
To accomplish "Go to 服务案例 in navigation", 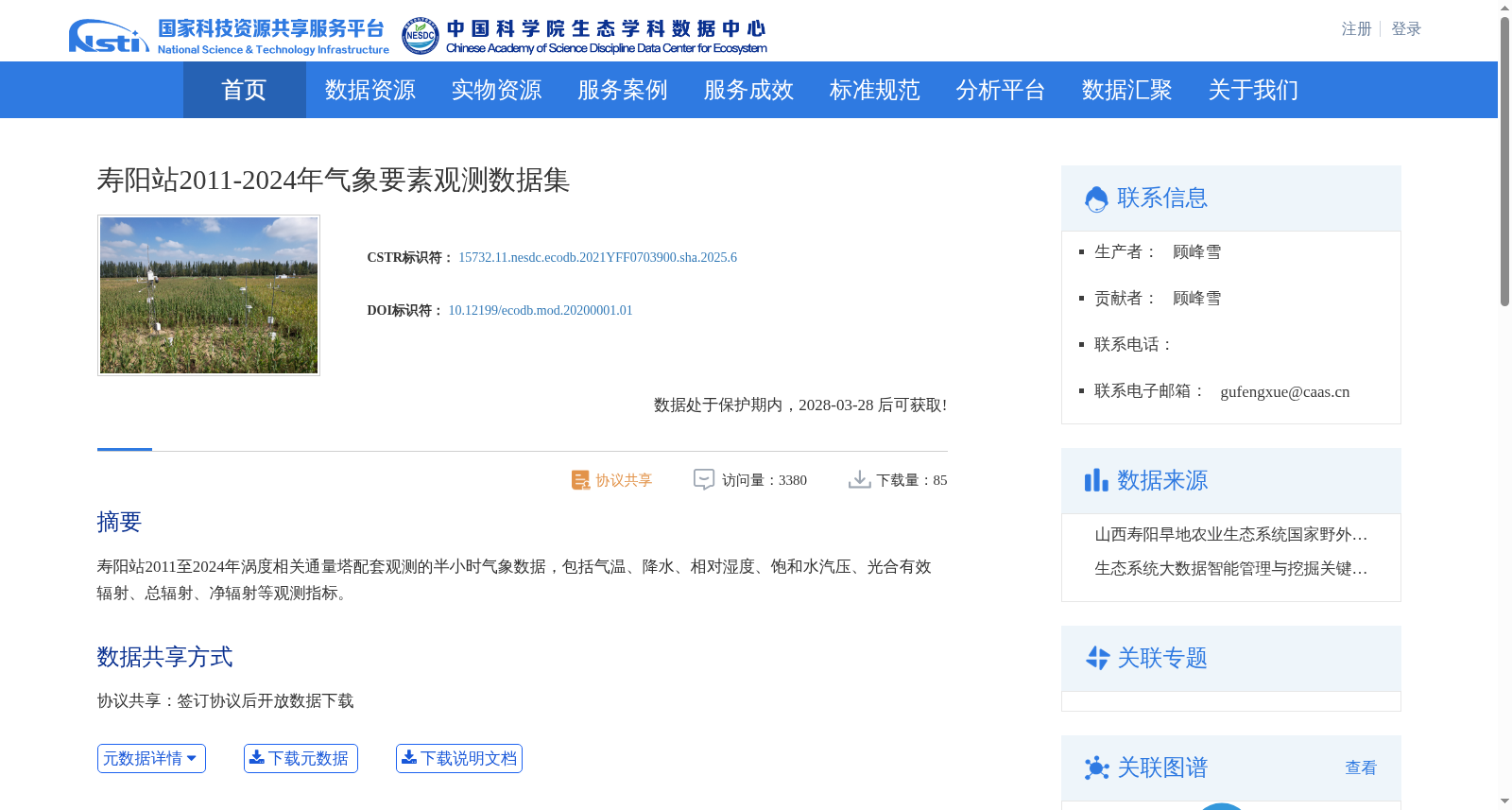I will tap(622, 90).
